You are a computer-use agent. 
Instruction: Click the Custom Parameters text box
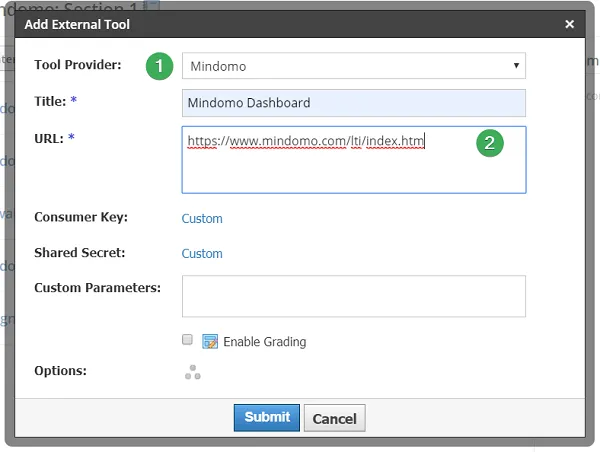coord(354,296)
